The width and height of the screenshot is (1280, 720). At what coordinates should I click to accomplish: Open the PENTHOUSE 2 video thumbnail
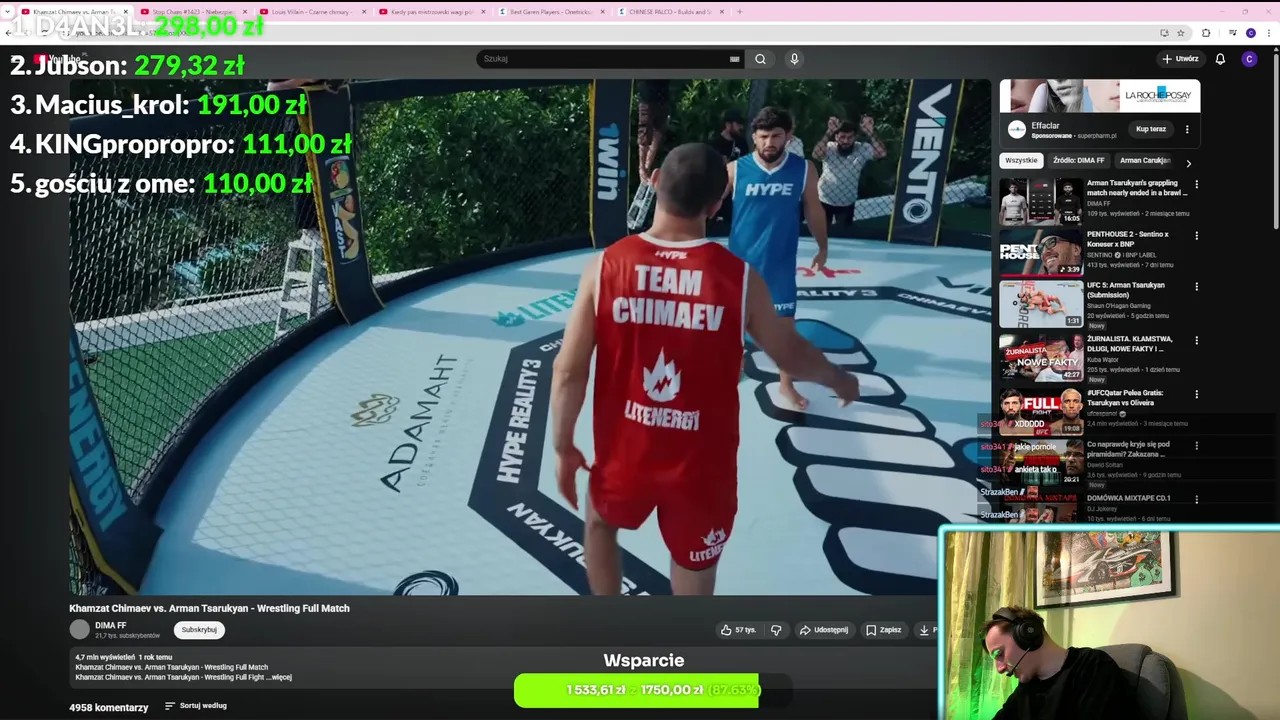(1041, 252)
